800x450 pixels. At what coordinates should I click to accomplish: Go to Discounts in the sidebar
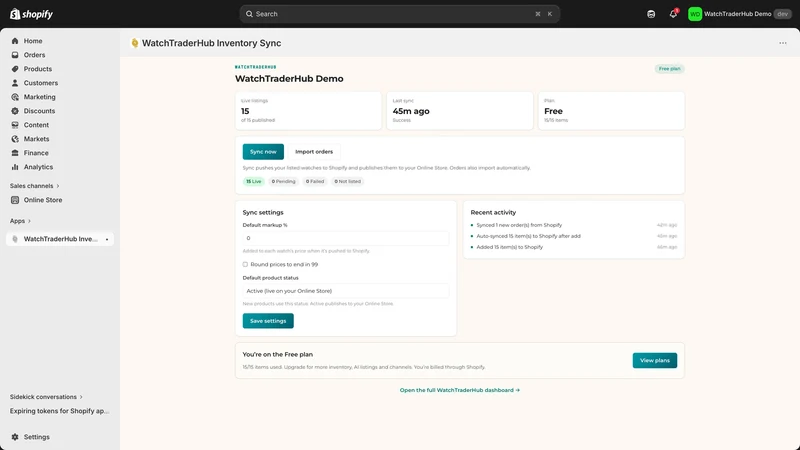click(x=39, y=111)
